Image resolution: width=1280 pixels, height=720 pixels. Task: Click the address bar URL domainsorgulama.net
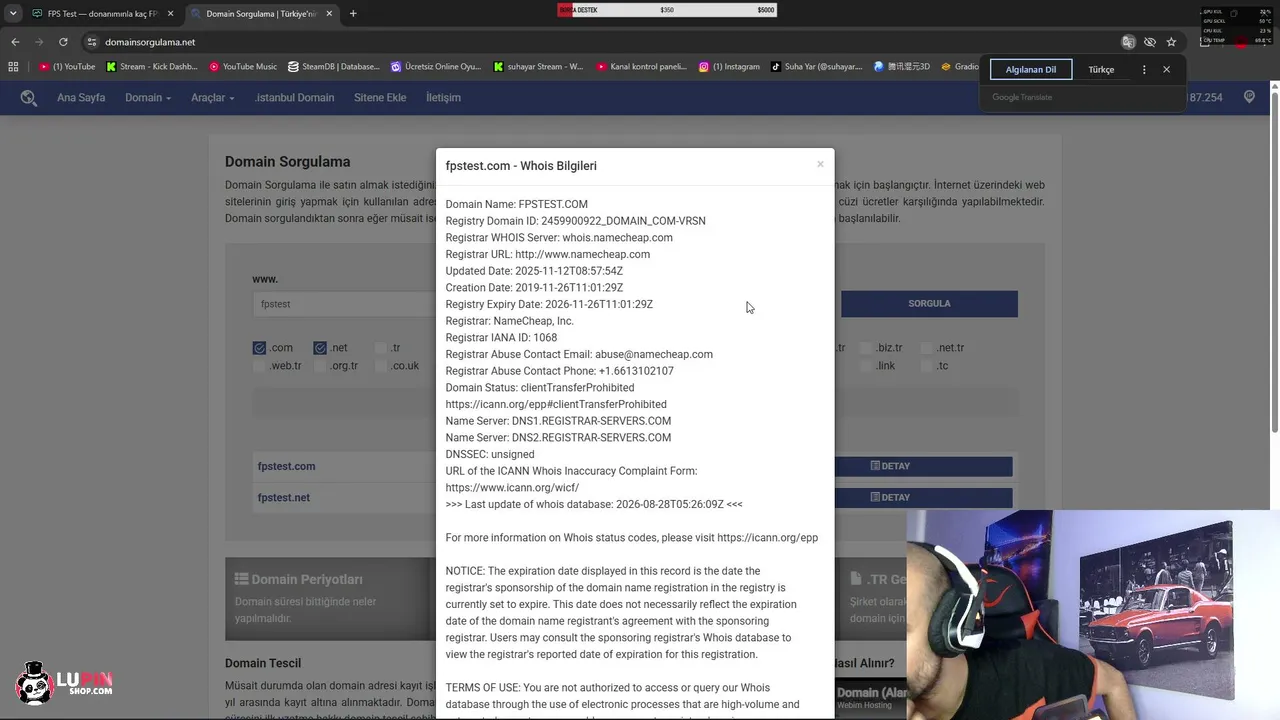click(x=150, y=42)
